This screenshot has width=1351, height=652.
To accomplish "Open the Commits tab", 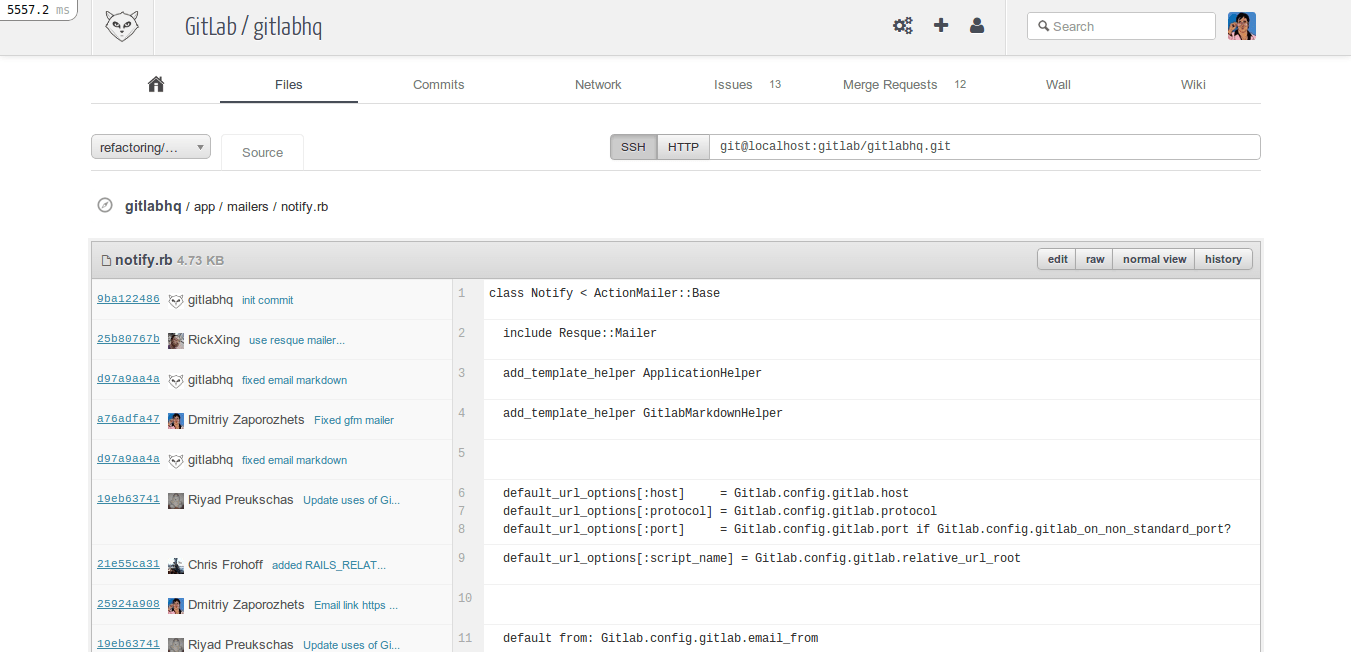I will [x=438, y=85].
